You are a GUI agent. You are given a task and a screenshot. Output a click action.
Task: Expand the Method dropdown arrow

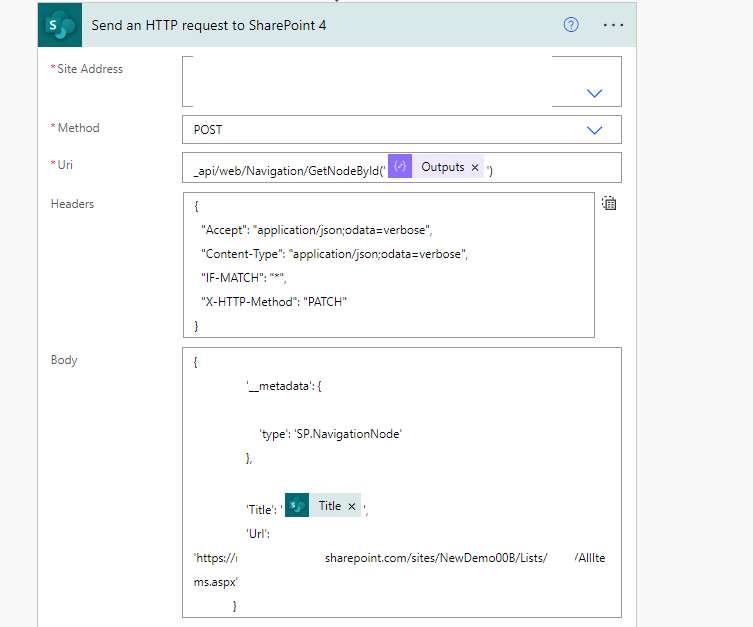coord(595,130)
